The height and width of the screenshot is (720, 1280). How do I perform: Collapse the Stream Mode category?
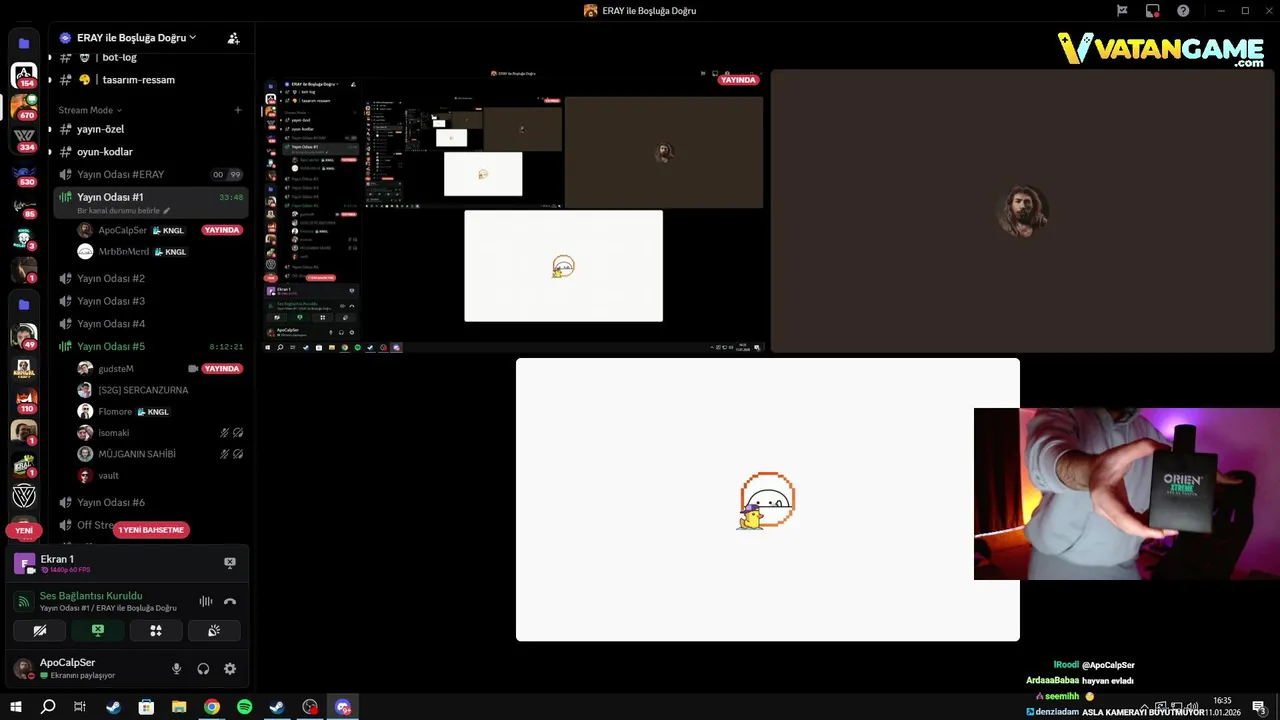tap(90, 110)
